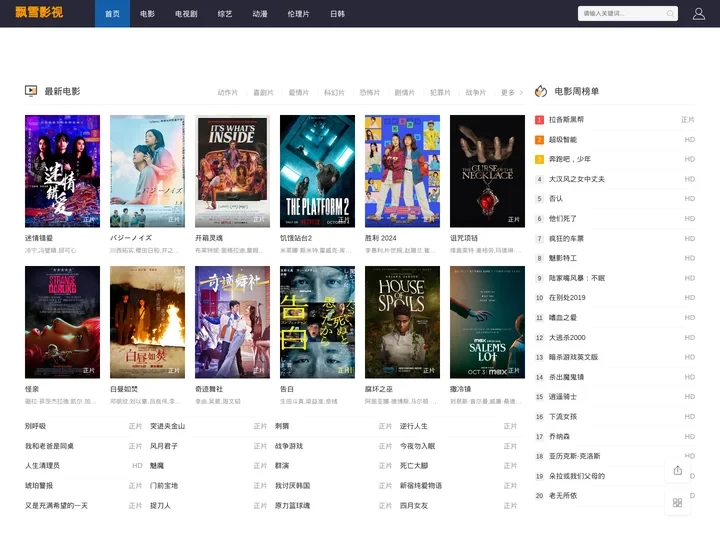720x540 pixels.
Task: Filter by 犯罪片 category
Action: click(x=440, y=92)
